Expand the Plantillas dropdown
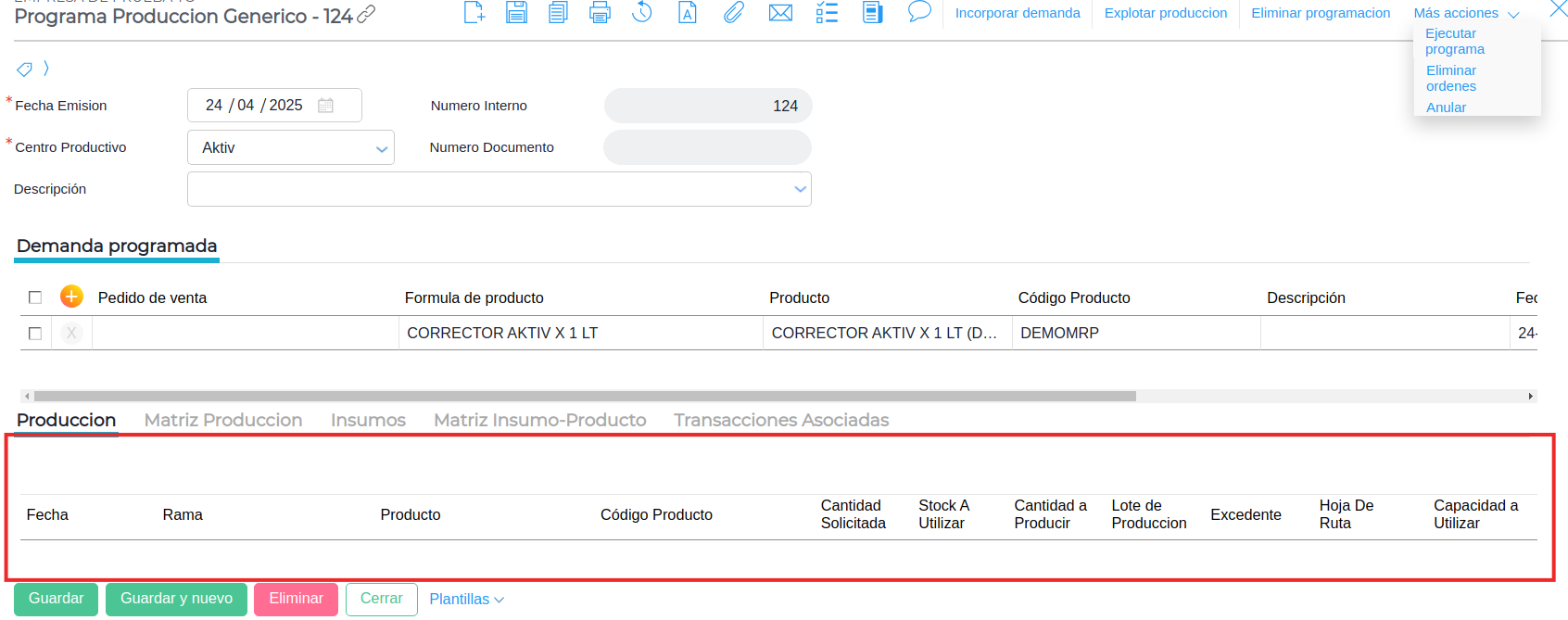 click(466, 600)
